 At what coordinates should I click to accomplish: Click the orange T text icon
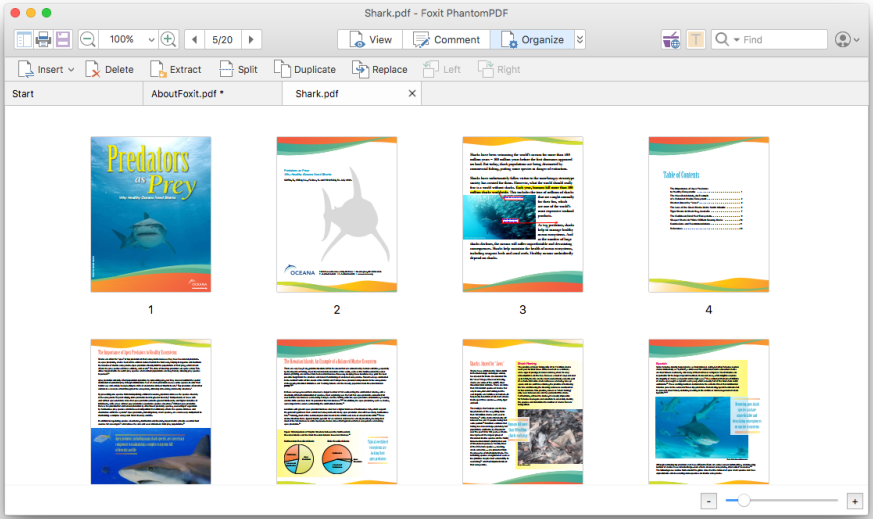695,40
